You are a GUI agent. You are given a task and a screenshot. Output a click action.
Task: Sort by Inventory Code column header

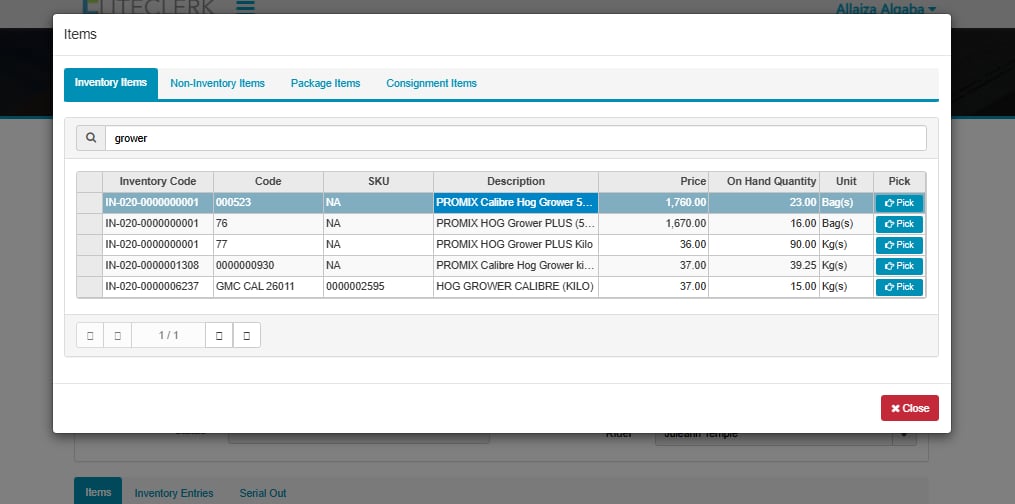158,181
